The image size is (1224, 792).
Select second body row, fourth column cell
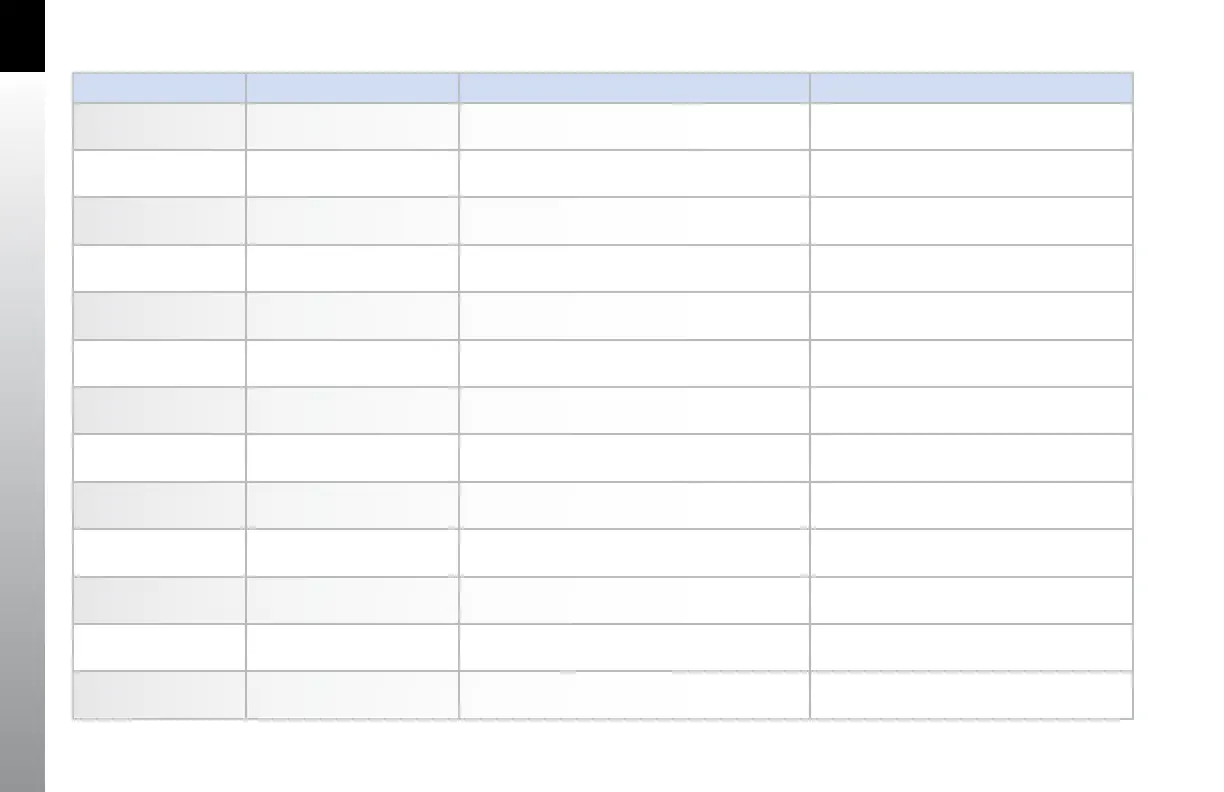pyautogui.click(x=971, y=173)
